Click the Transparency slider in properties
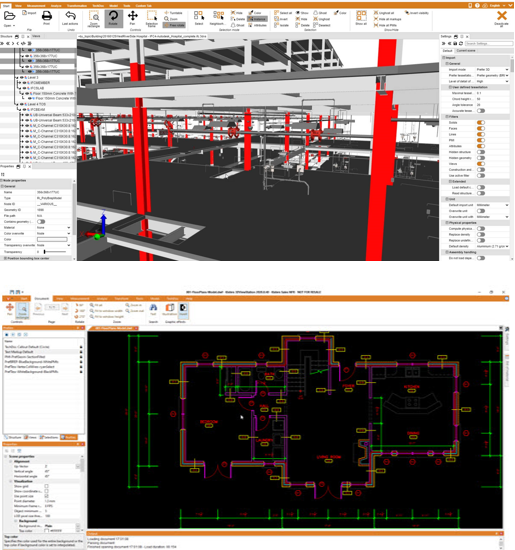The image size is (515, 550). 55,251
